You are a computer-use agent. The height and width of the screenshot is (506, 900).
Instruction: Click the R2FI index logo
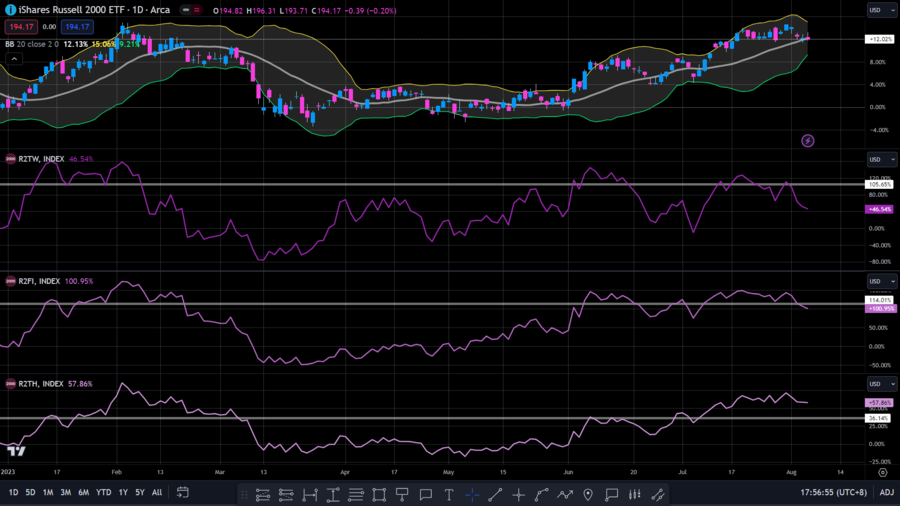click(10, 281)
